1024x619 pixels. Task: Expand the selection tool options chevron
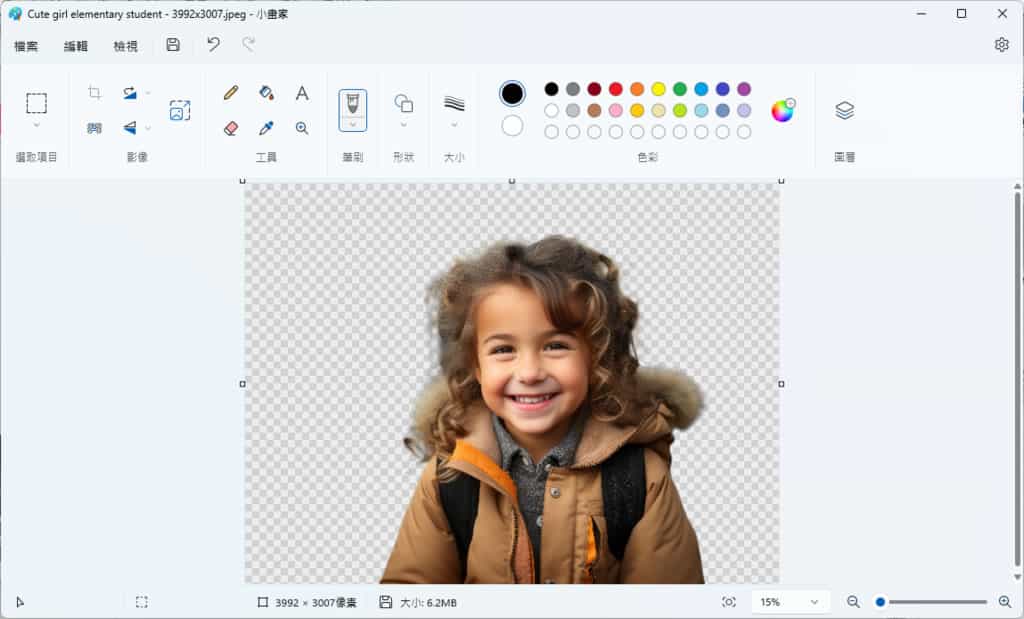37,125
